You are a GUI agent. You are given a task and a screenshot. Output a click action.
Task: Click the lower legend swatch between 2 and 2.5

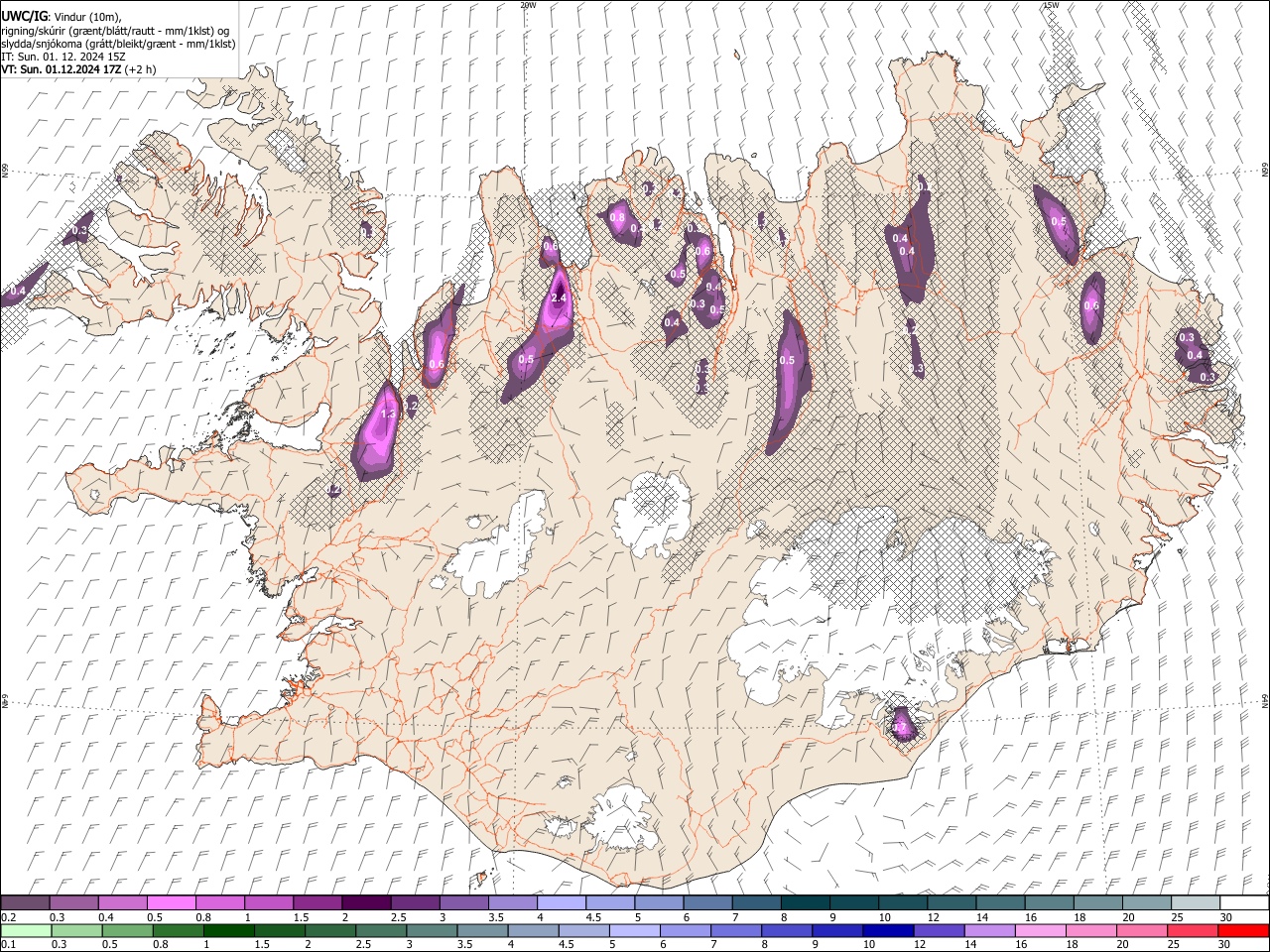[x=329, y=931]
